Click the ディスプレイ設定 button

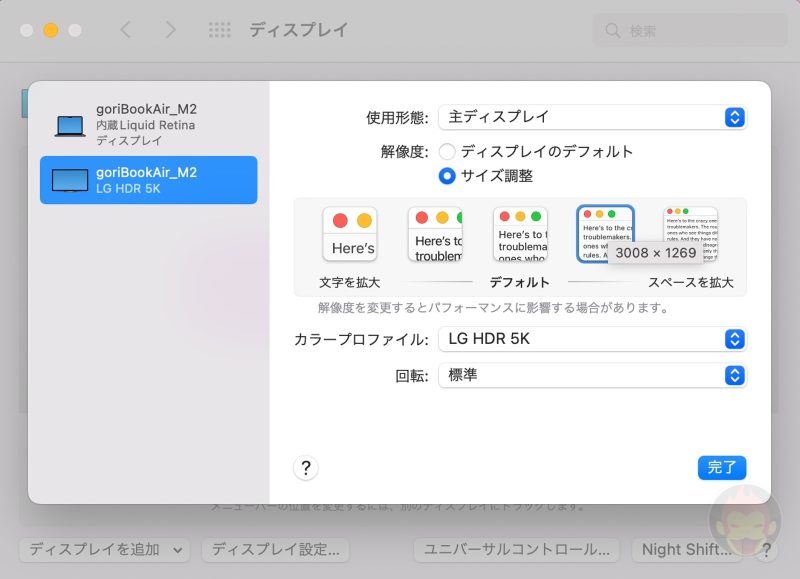pyautogui.click(x=275, y=549)
